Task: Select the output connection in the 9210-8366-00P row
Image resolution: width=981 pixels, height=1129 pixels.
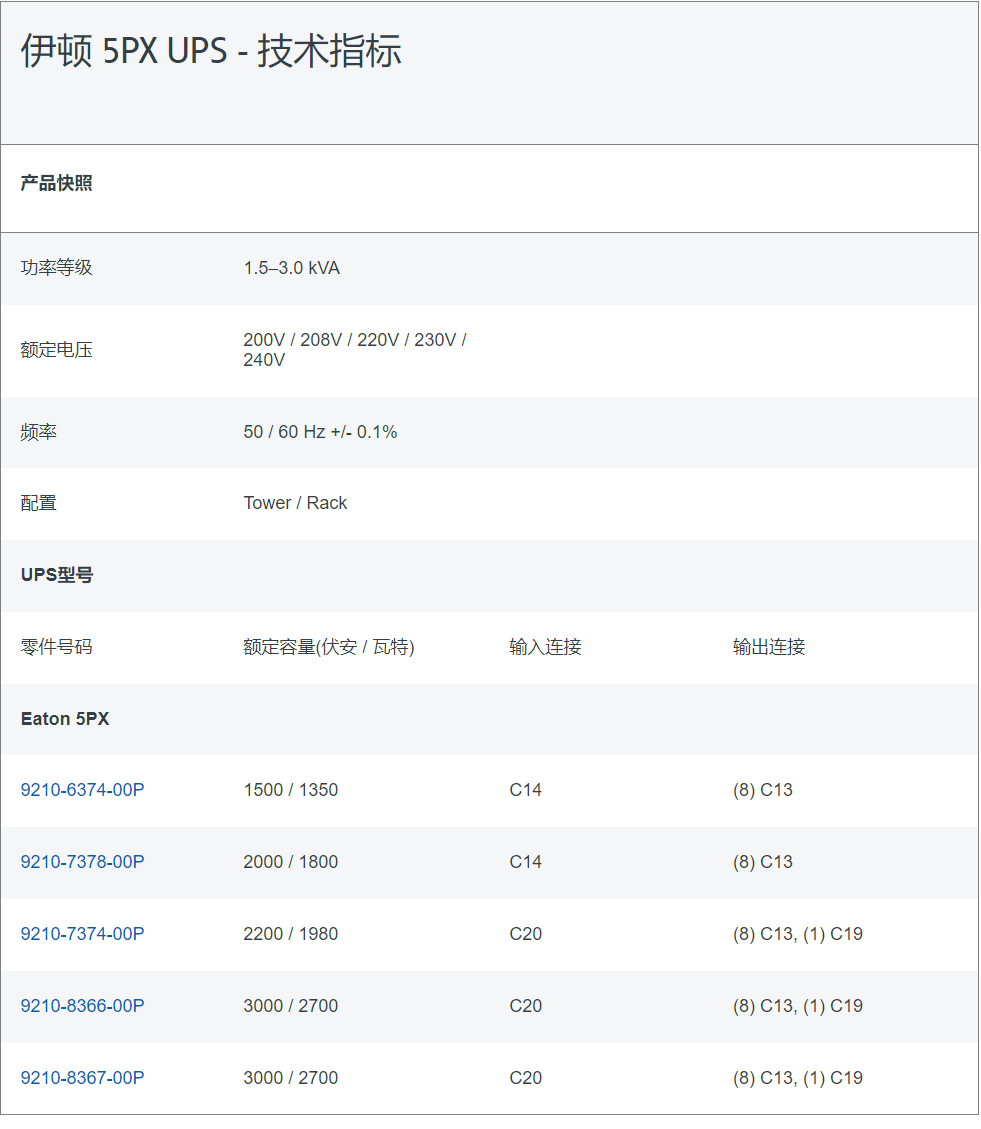Action: (x=798, y=1006)
